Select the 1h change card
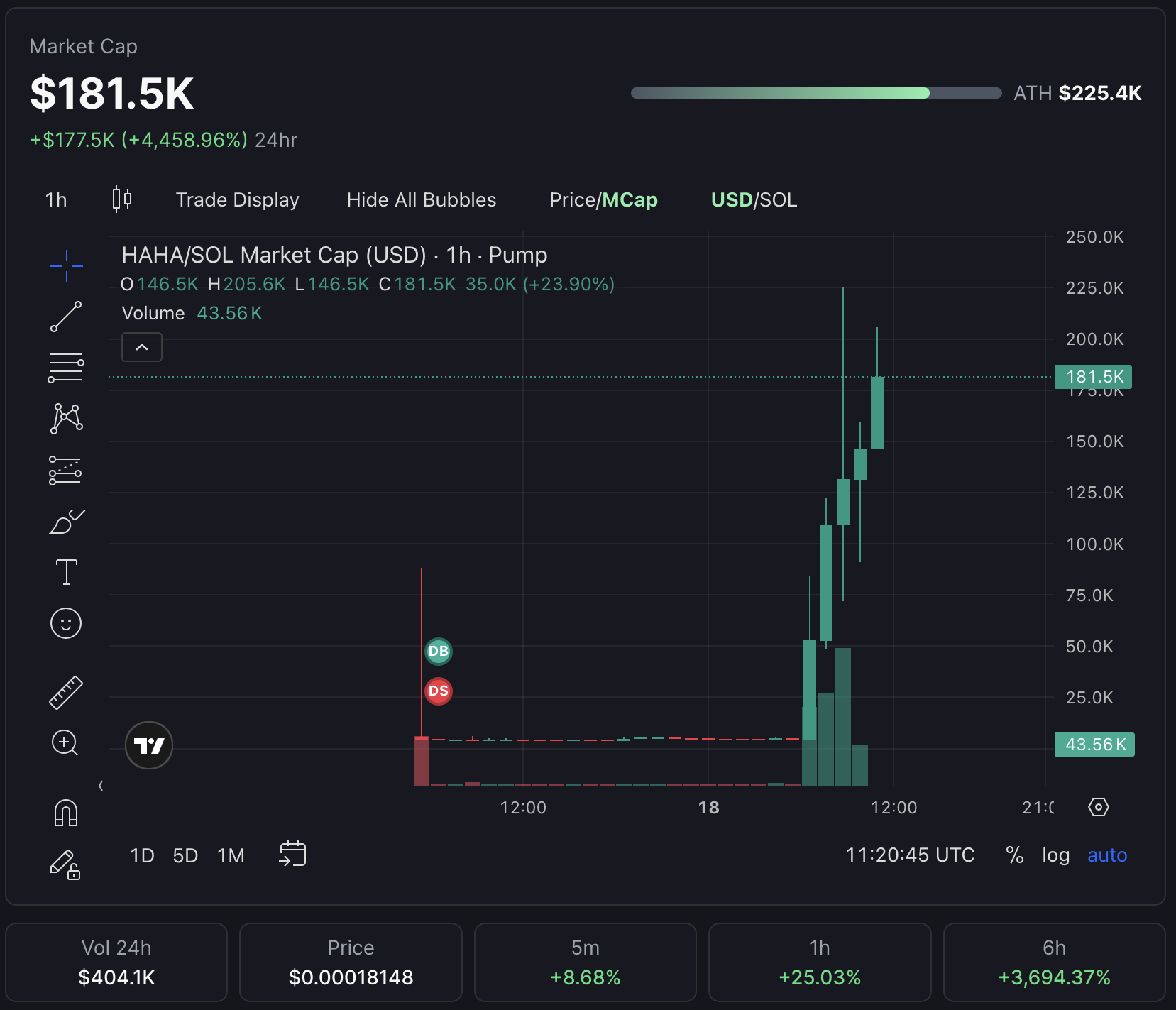The image size is (1176, 1010). coord(820,962)
